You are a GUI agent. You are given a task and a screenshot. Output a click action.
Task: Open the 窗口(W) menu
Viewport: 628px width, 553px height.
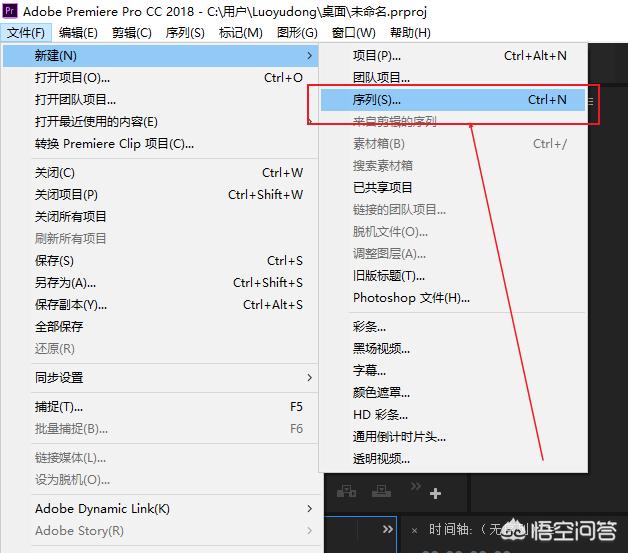pyautogui.click(x=354, y=33)
